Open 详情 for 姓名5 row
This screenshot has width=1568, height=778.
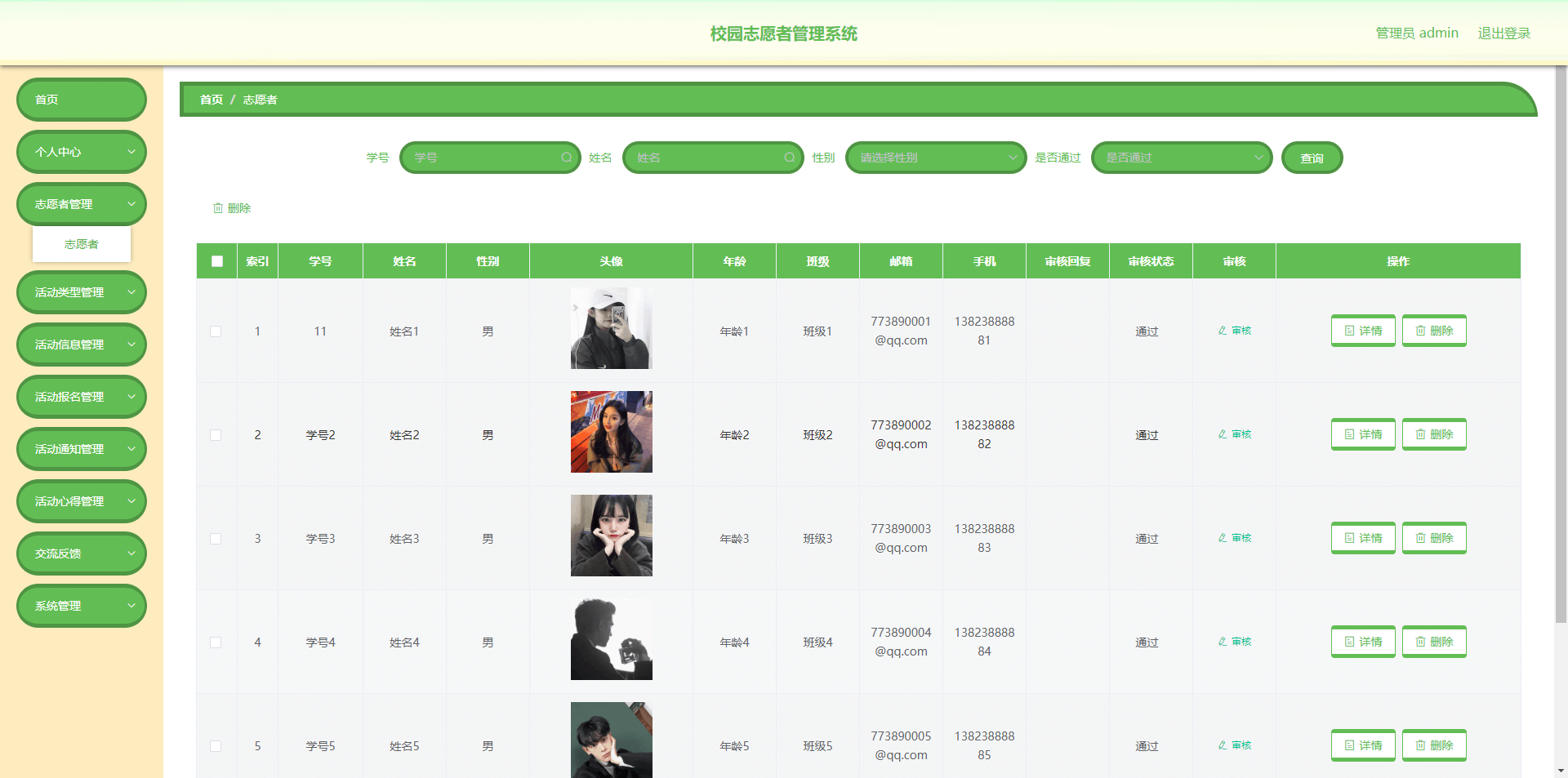(x=1363, y=745)
